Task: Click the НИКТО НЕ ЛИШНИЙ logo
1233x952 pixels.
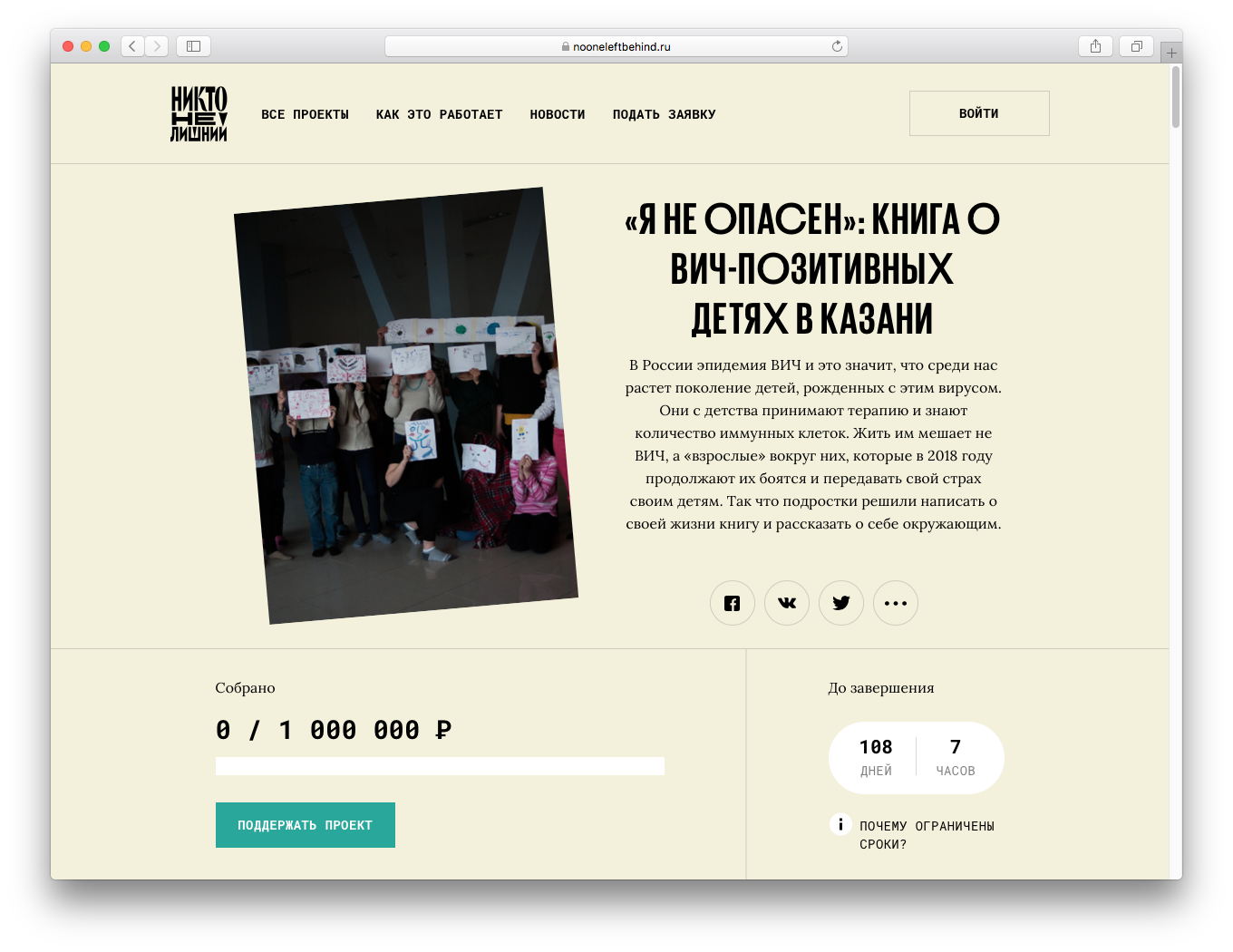Action: 199,113
